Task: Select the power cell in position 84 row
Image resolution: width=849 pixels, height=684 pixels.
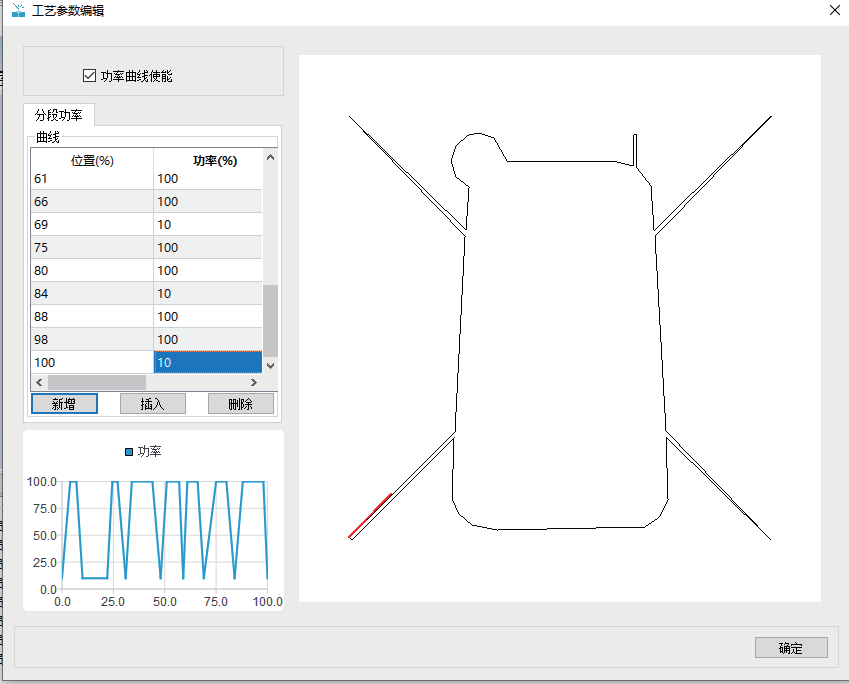Action: point(207,293)
